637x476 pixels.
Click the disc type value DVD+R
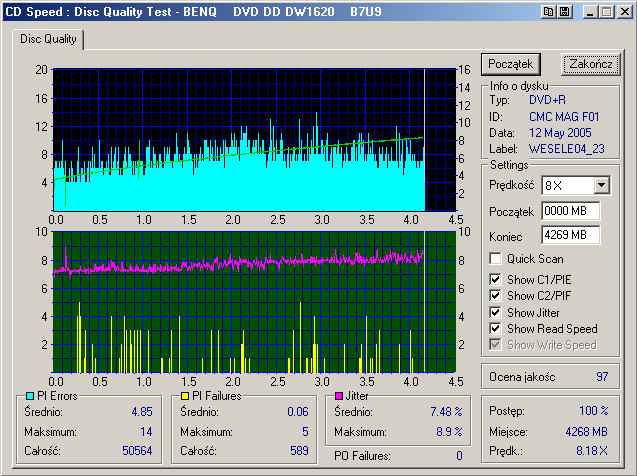pos(547,100)
